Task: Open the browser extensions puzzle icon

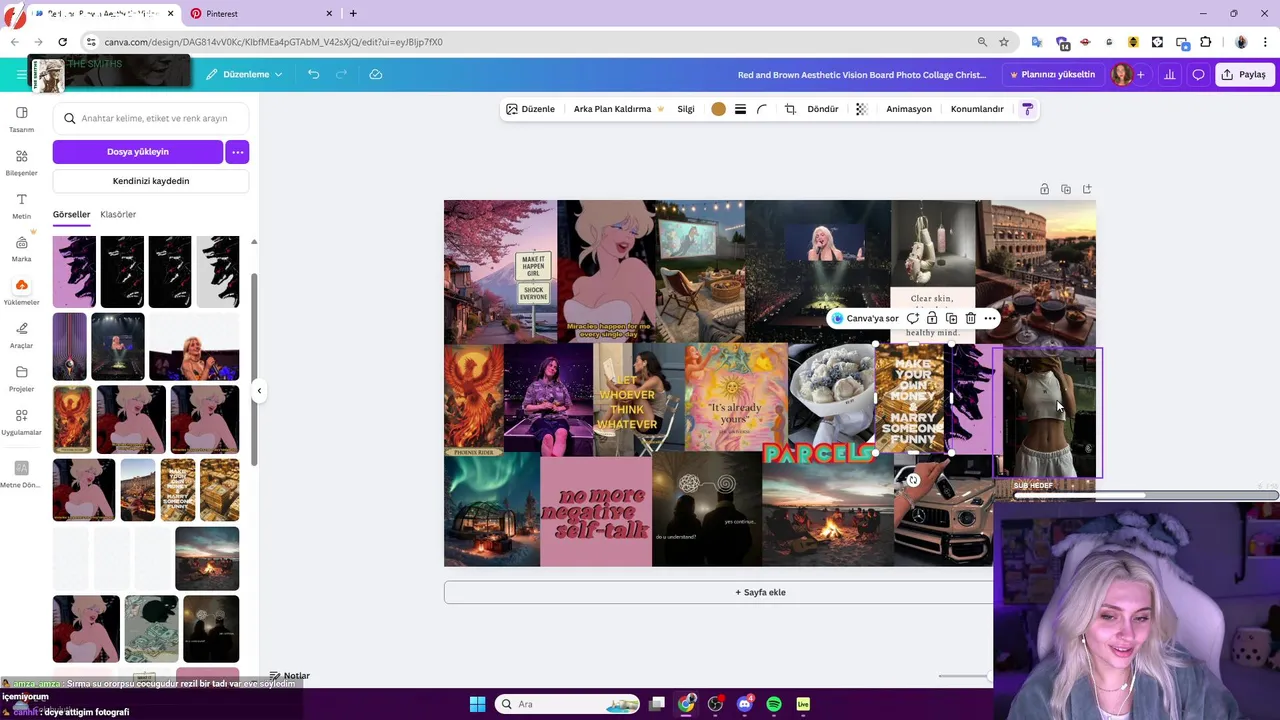Action: (1205, 42)
